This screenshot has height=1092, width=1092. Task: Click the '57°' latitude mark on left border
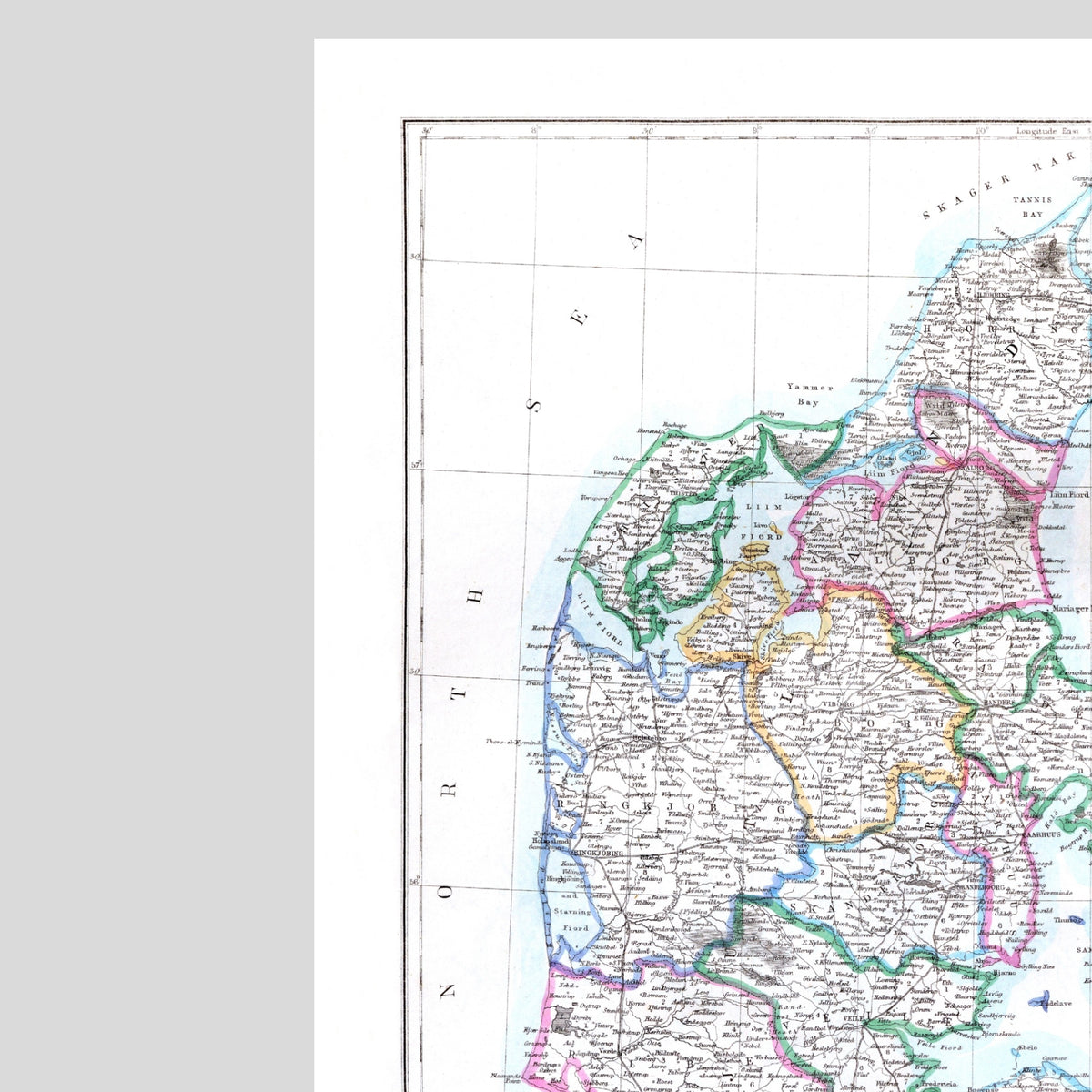[x=416, y=466]
